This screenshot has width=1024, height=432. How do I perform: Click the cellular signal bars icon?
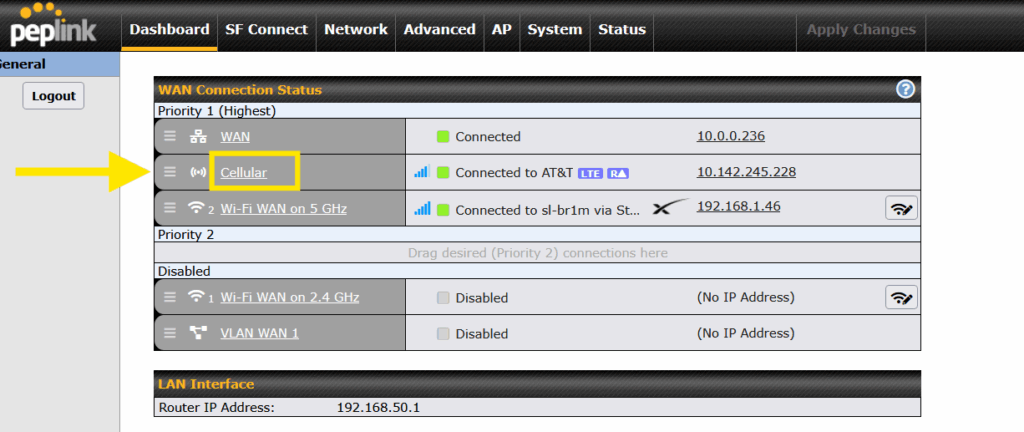(422, 172)
